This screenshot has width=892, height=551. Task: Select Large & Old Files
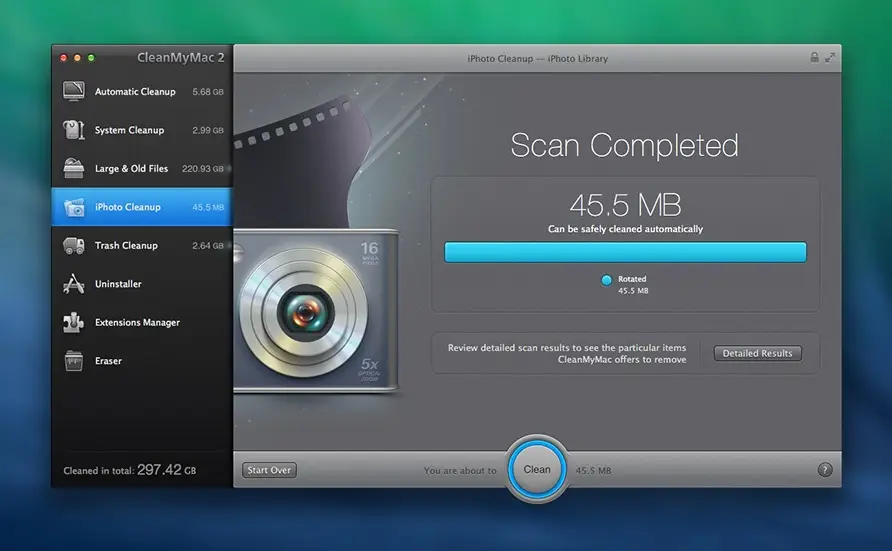coord(142,168)
